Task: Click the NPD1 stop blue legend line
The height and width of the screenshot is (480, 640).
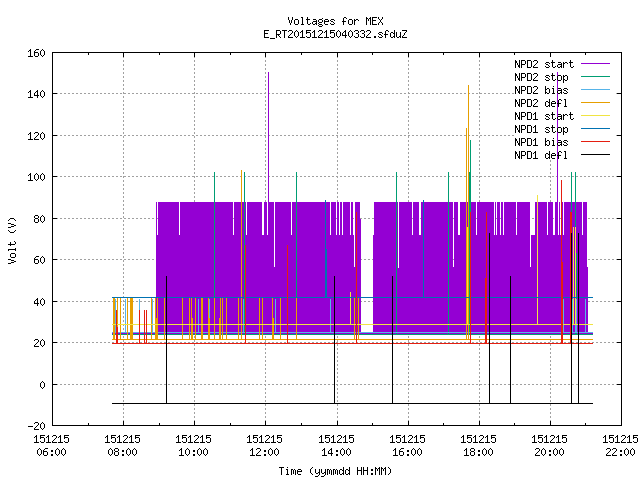Action: (595, 129)
